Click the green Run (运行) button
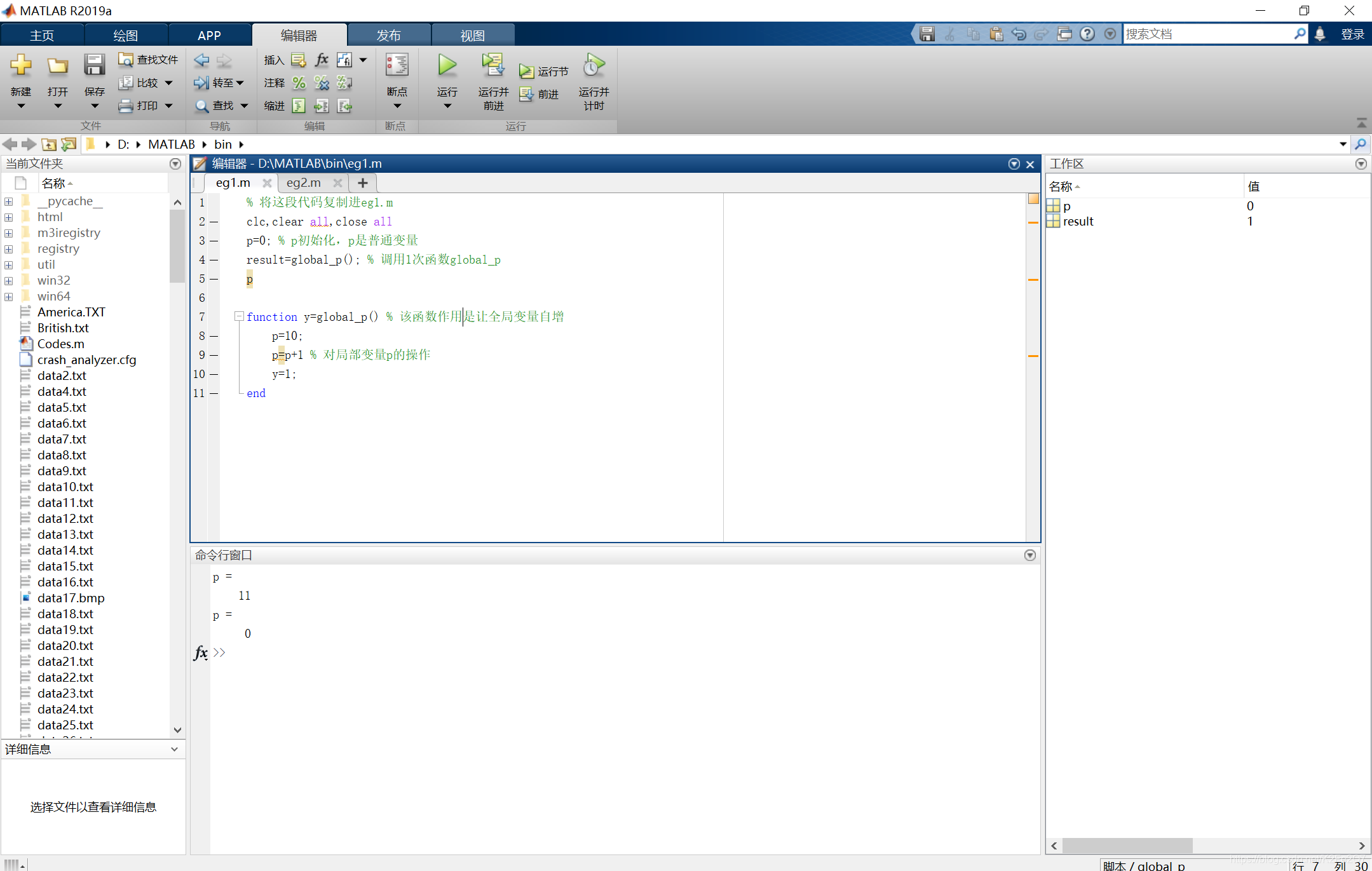 point(447,65)
